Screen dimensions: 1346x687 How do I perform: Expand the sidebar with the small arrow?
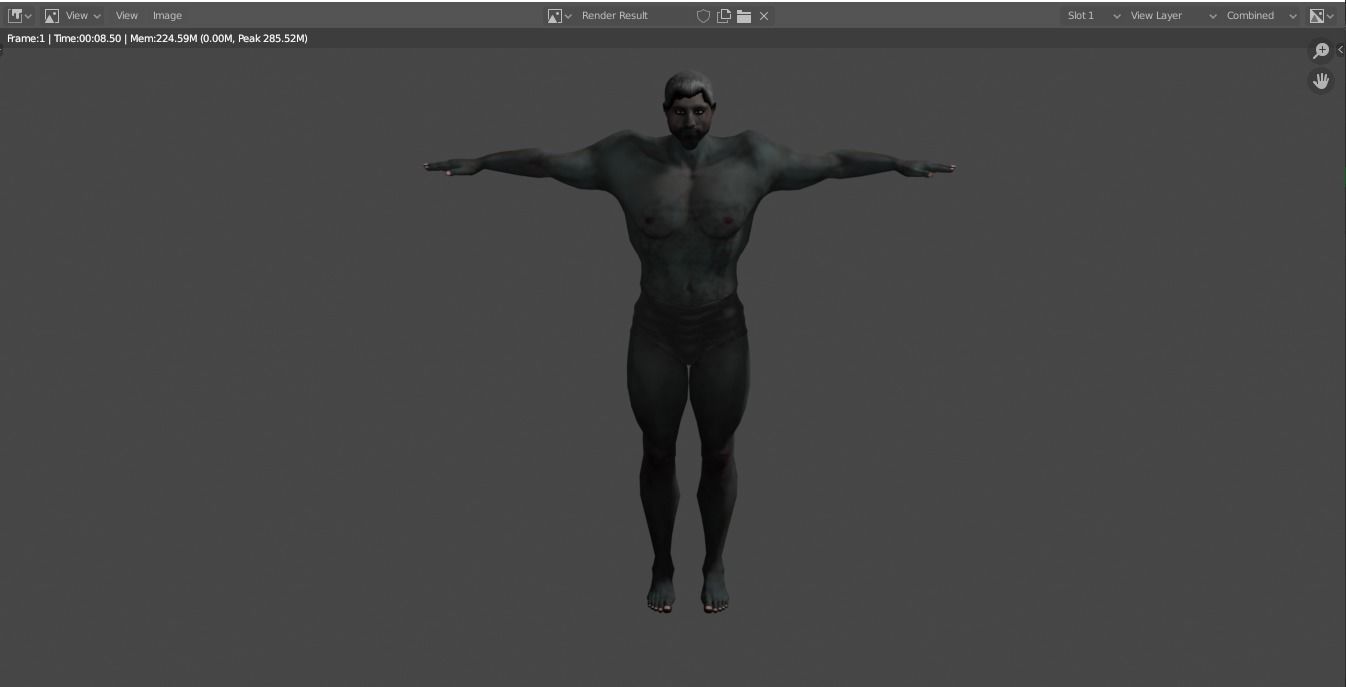click(x=1341, y=49)
